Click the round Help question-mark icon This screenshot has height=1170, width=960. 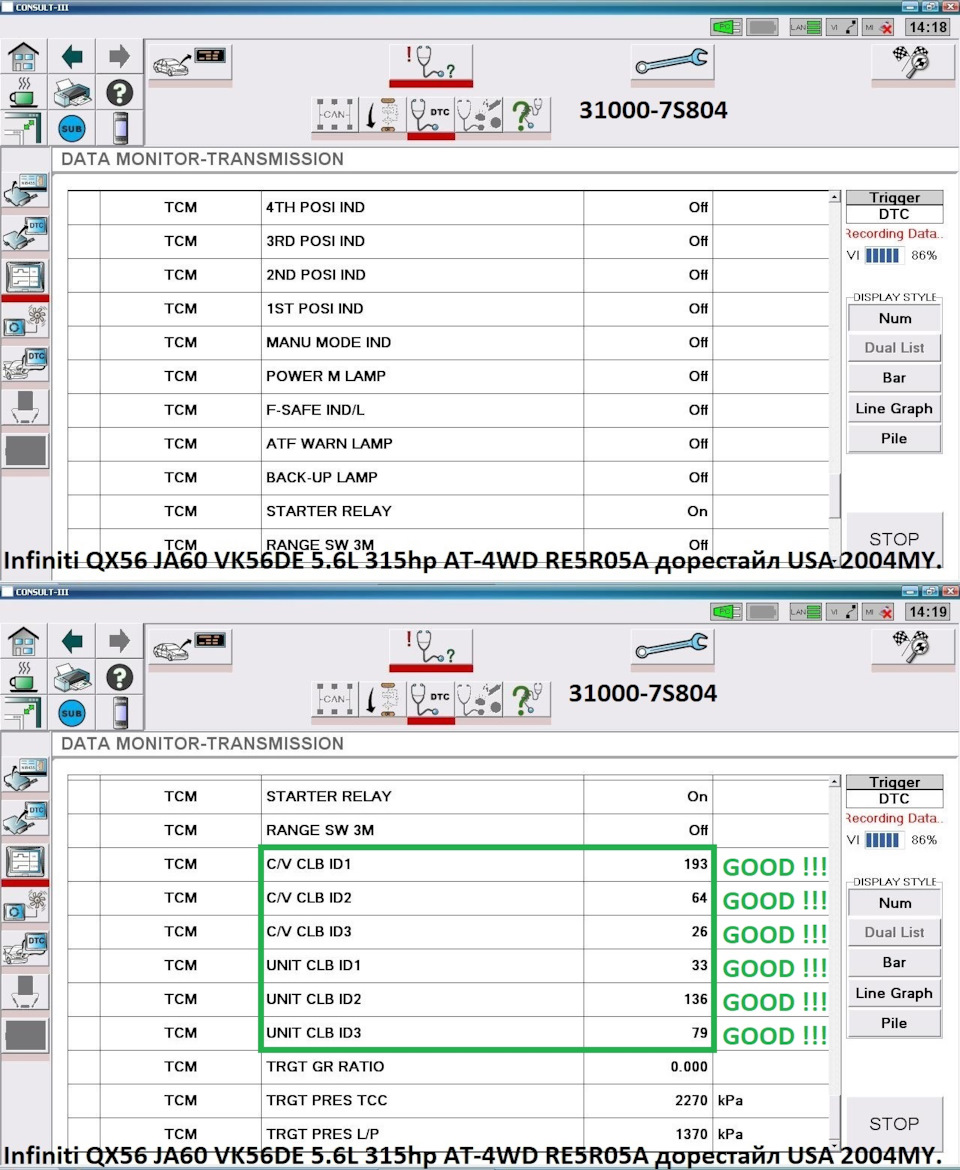point(120,92)
